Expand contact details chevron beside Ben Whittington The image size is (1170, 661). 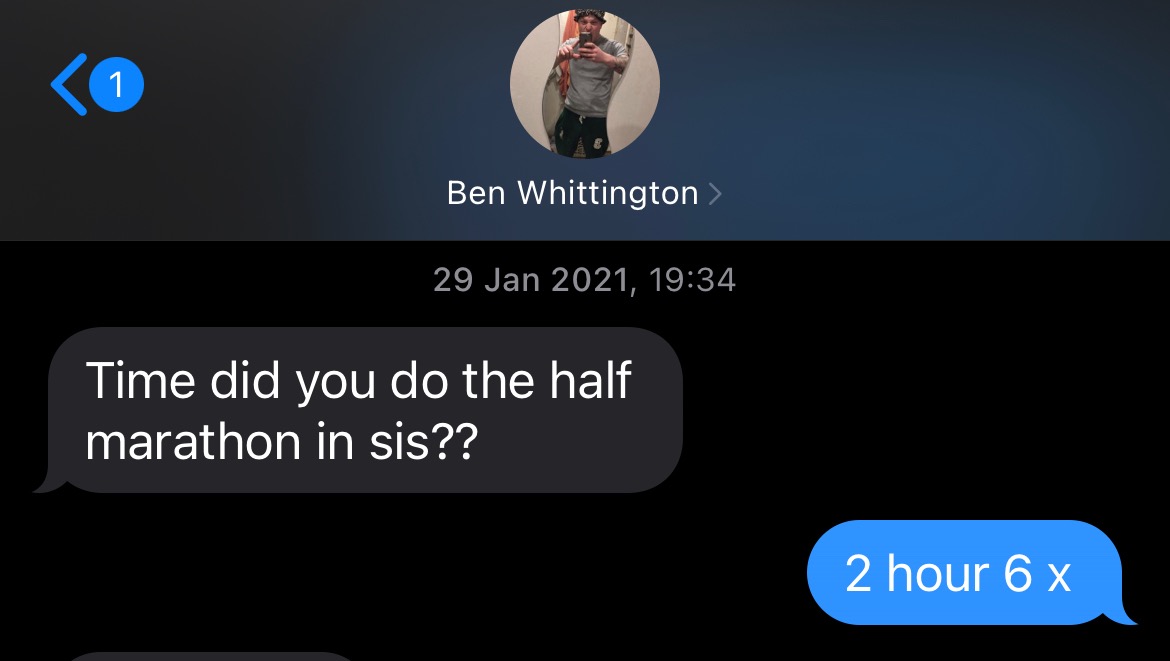tap(715, 194)
